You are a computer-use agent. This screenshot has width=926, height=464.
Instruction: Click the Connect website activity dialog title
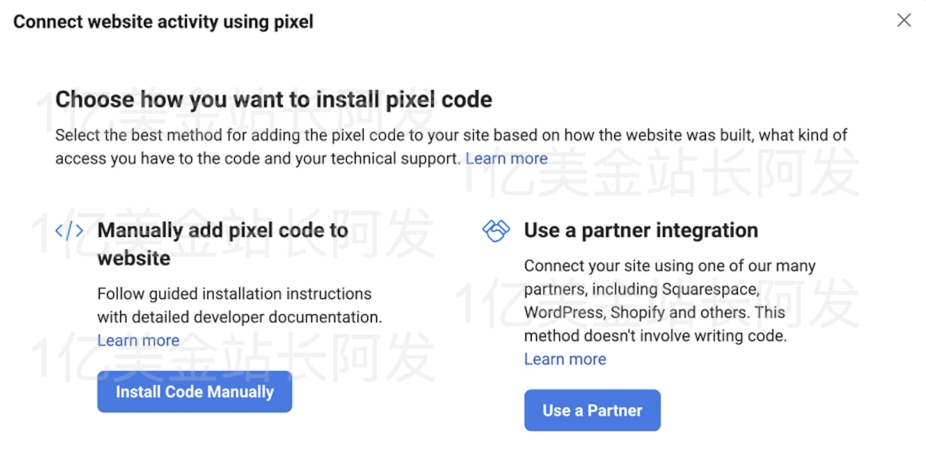point(163,21)
